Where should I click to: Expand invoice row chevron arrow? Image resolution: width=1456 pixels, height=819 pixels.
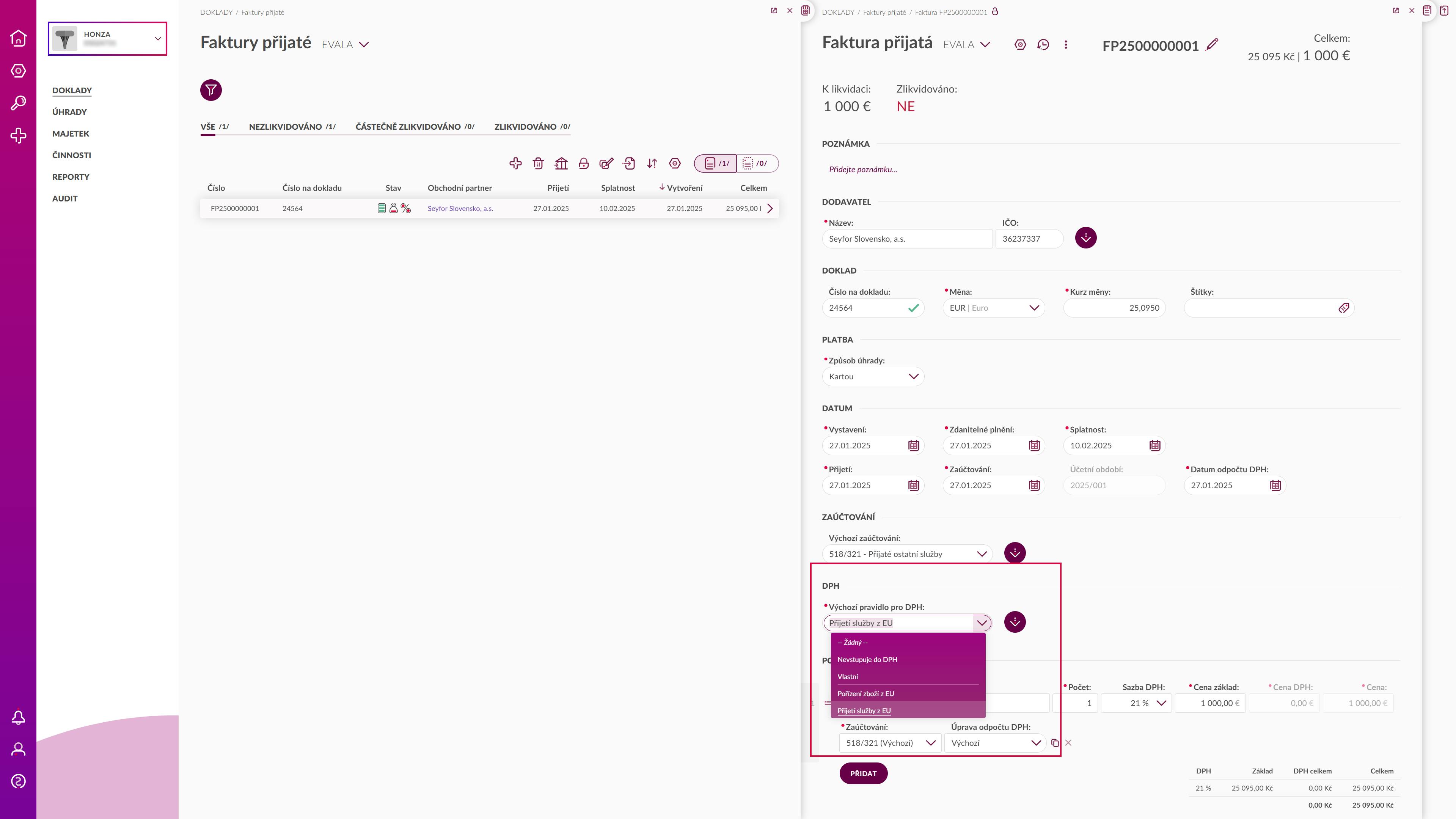click(770, 209)
